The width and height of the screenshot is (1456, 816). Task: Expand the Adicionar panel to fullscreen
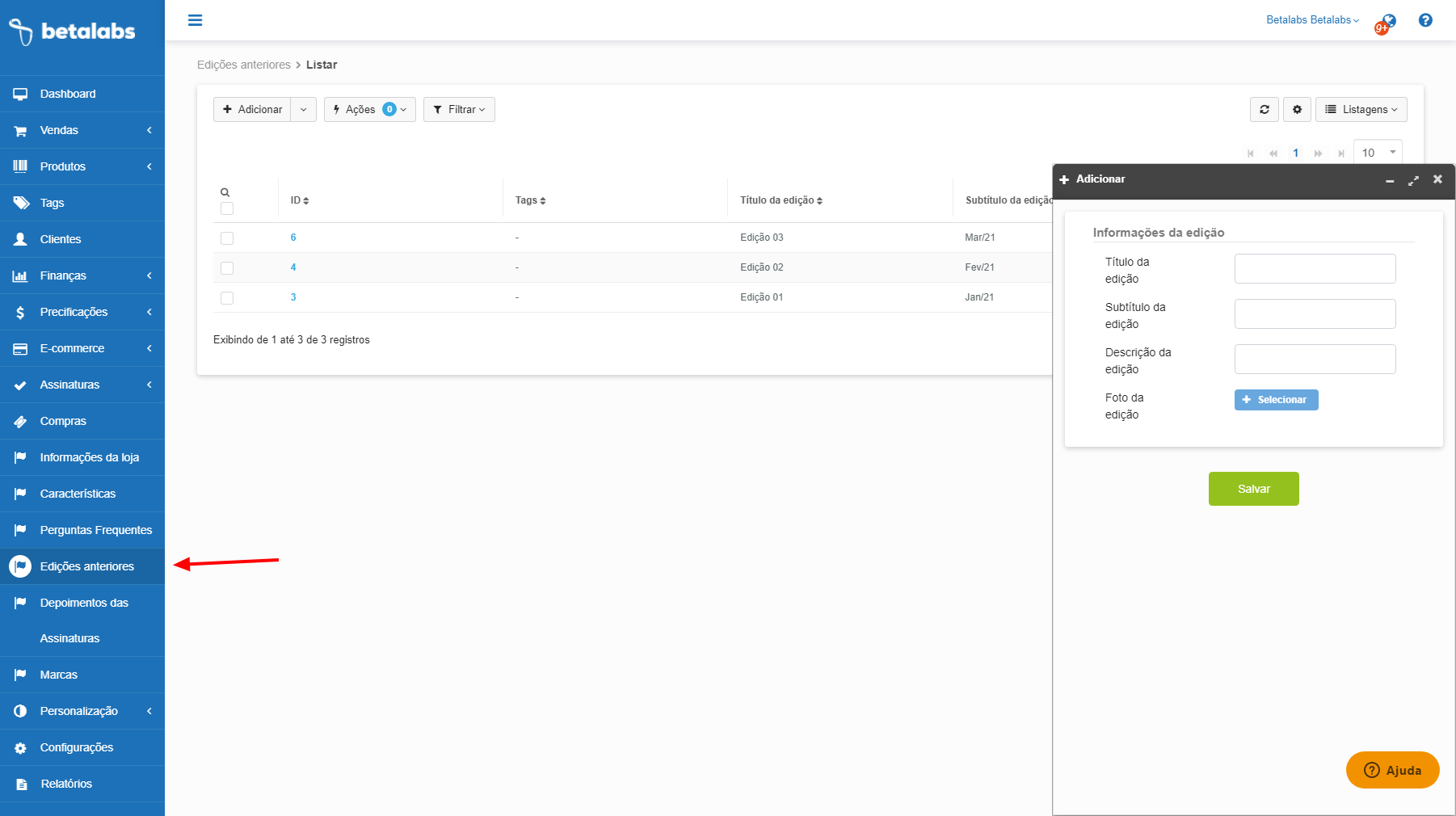coord(1413,180)
